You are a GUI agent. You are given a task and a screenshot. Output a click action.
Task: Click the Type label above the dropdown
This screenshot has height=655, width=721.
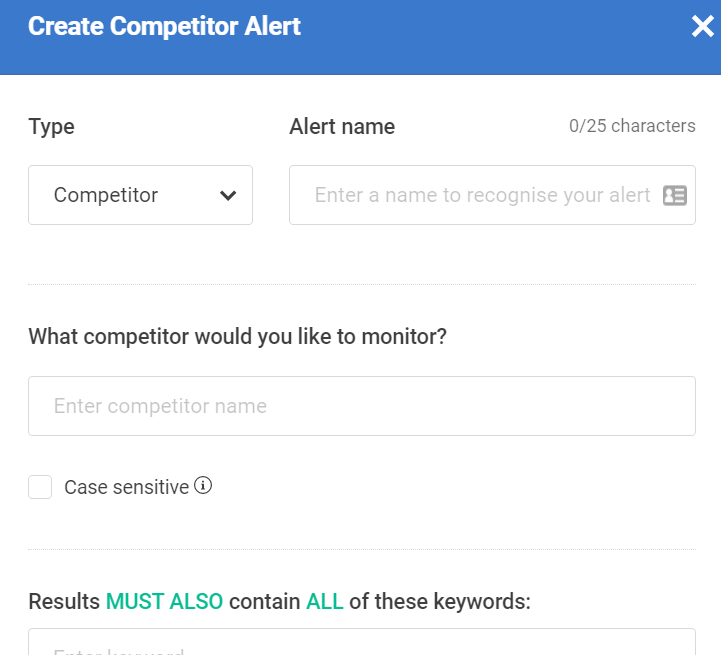(52, 127)
